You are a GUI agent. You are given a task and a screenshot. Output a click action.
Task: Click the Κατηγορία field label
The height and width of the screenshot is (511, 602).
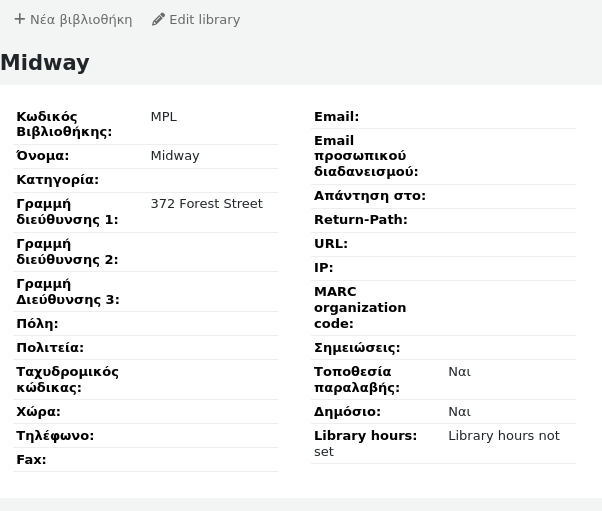(x=57, y=180)
